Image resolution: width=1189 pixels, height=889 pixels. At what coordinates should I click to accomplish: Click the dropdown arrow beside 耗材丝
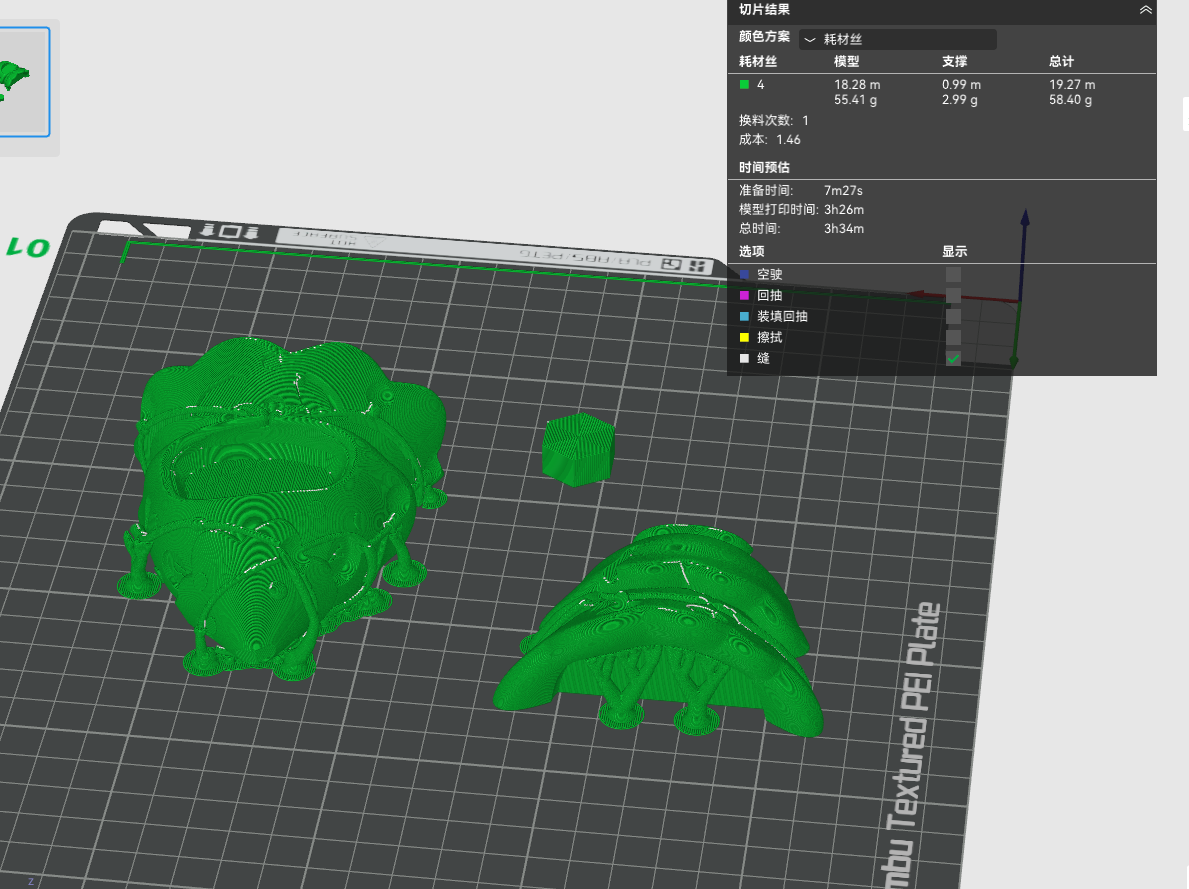[x=810, y=39]
